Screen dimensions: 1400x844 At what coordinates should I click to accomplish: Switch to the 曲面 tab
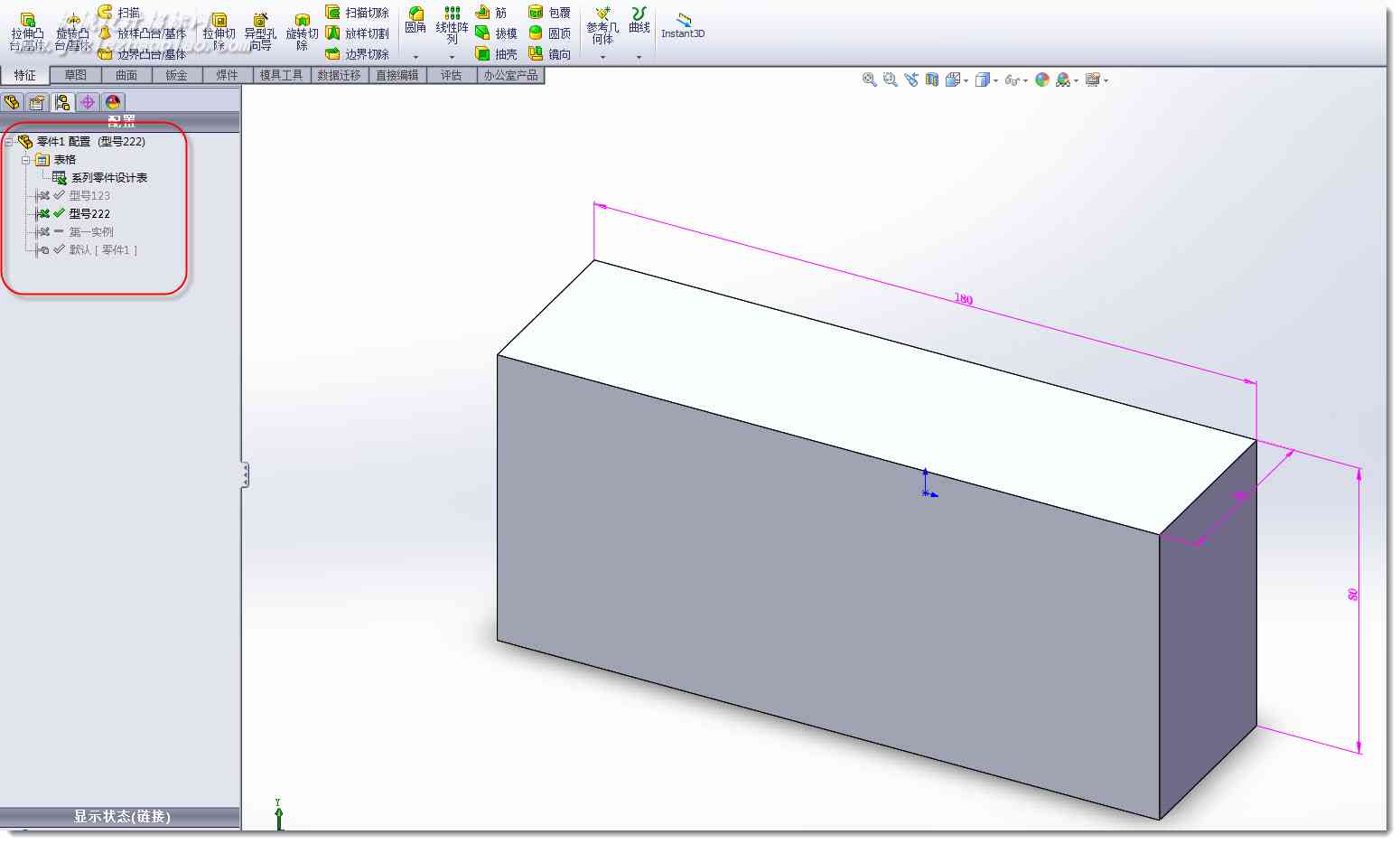tap(126, 75)
